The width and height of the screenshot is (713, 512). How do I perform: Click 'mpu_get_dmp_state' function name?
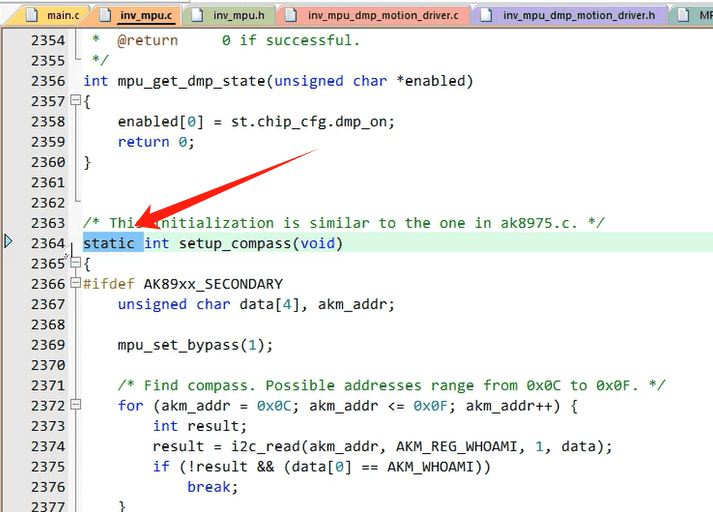pyautogui.click(x=191, y=81)
